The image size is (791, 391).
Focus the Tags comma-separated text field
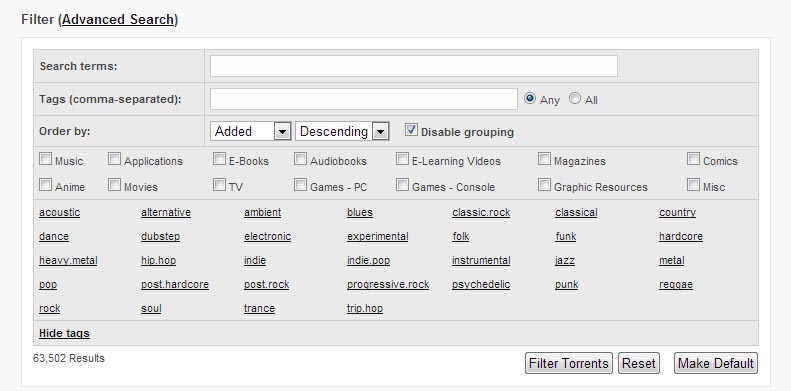(x=364, y=99)
